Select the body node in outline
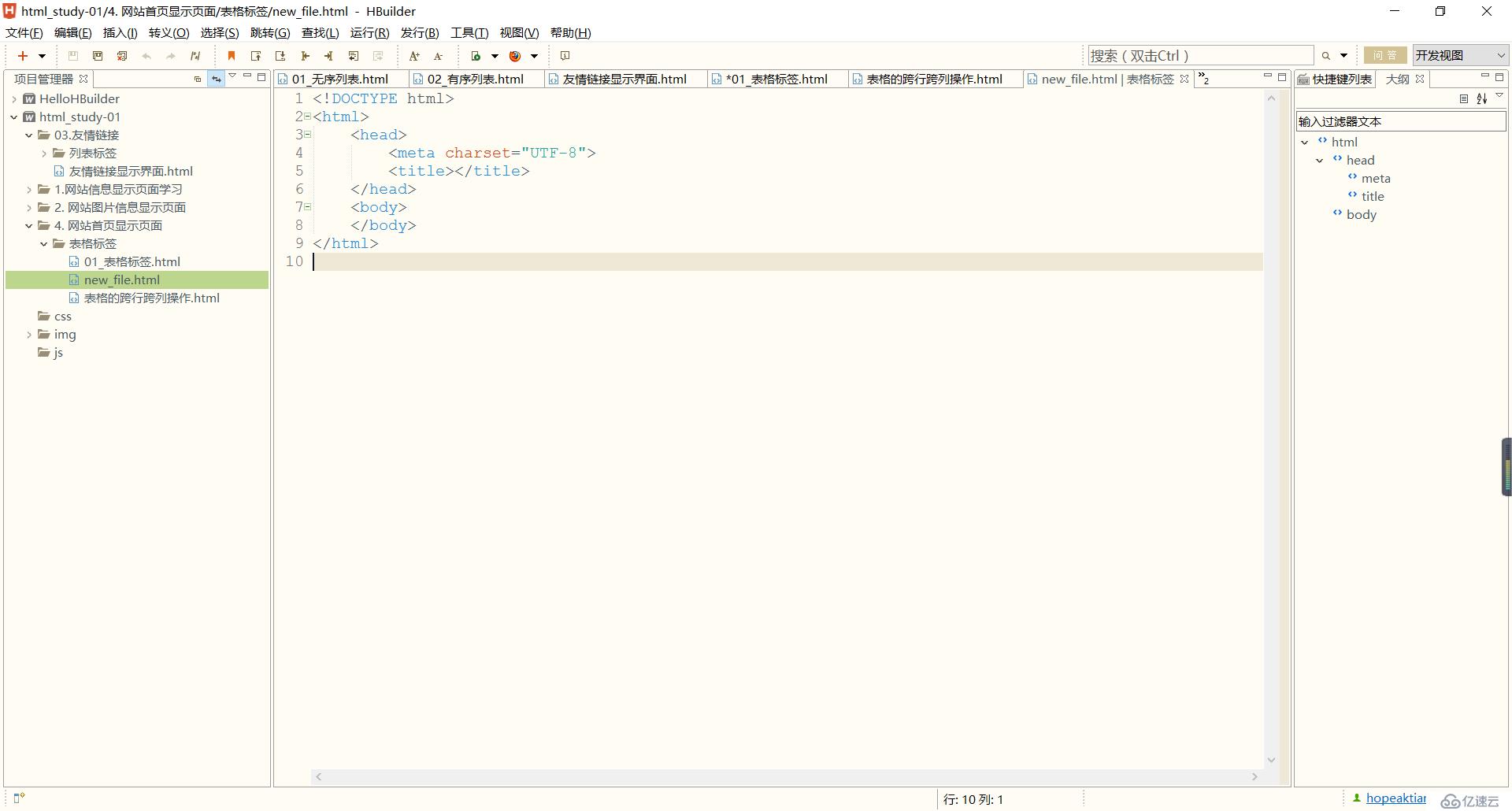Screen dimensions: 1512x811 (1361, 215)
